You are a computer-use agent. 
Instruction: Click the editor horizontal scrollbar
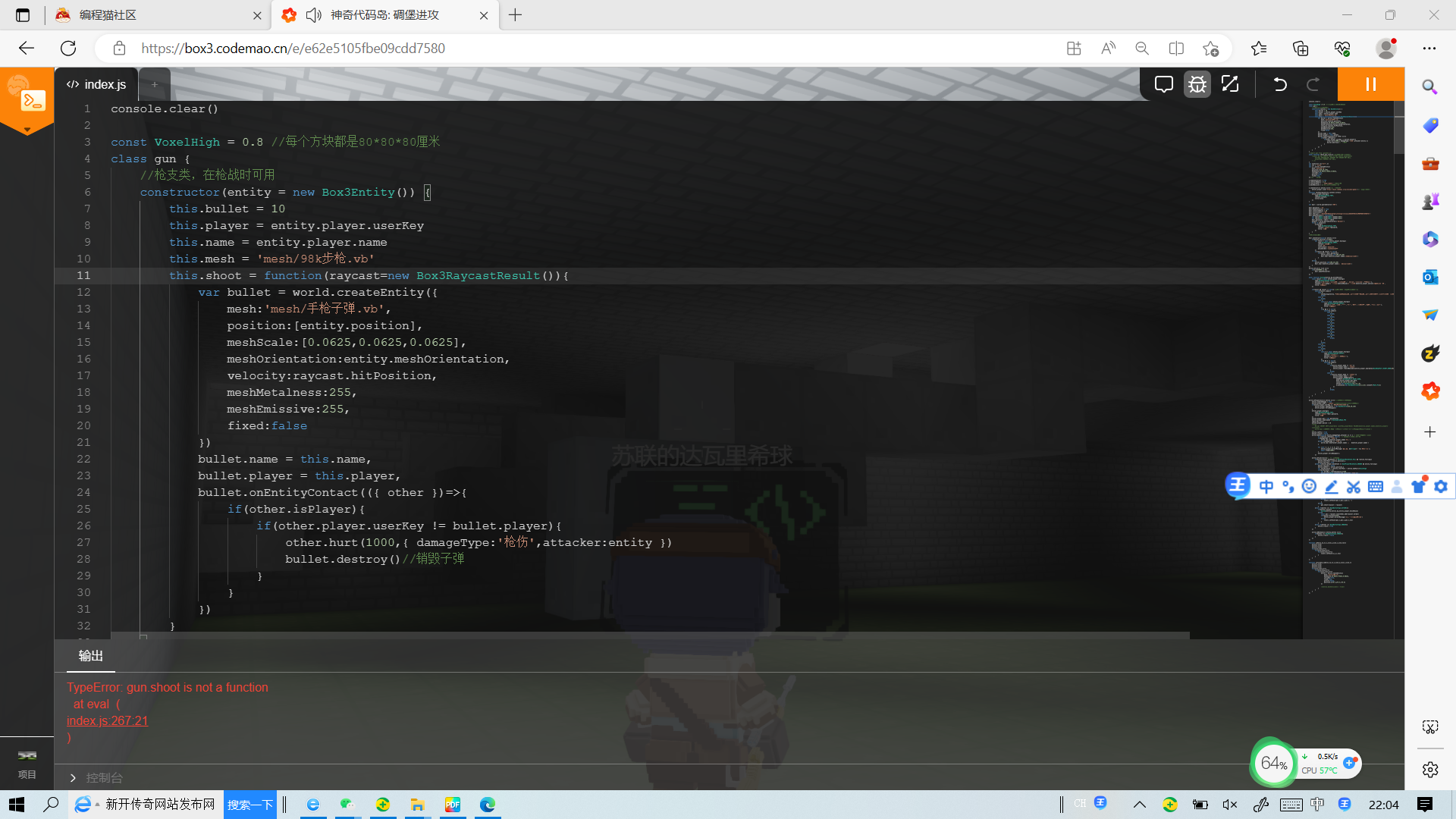(x=650, y=635)
